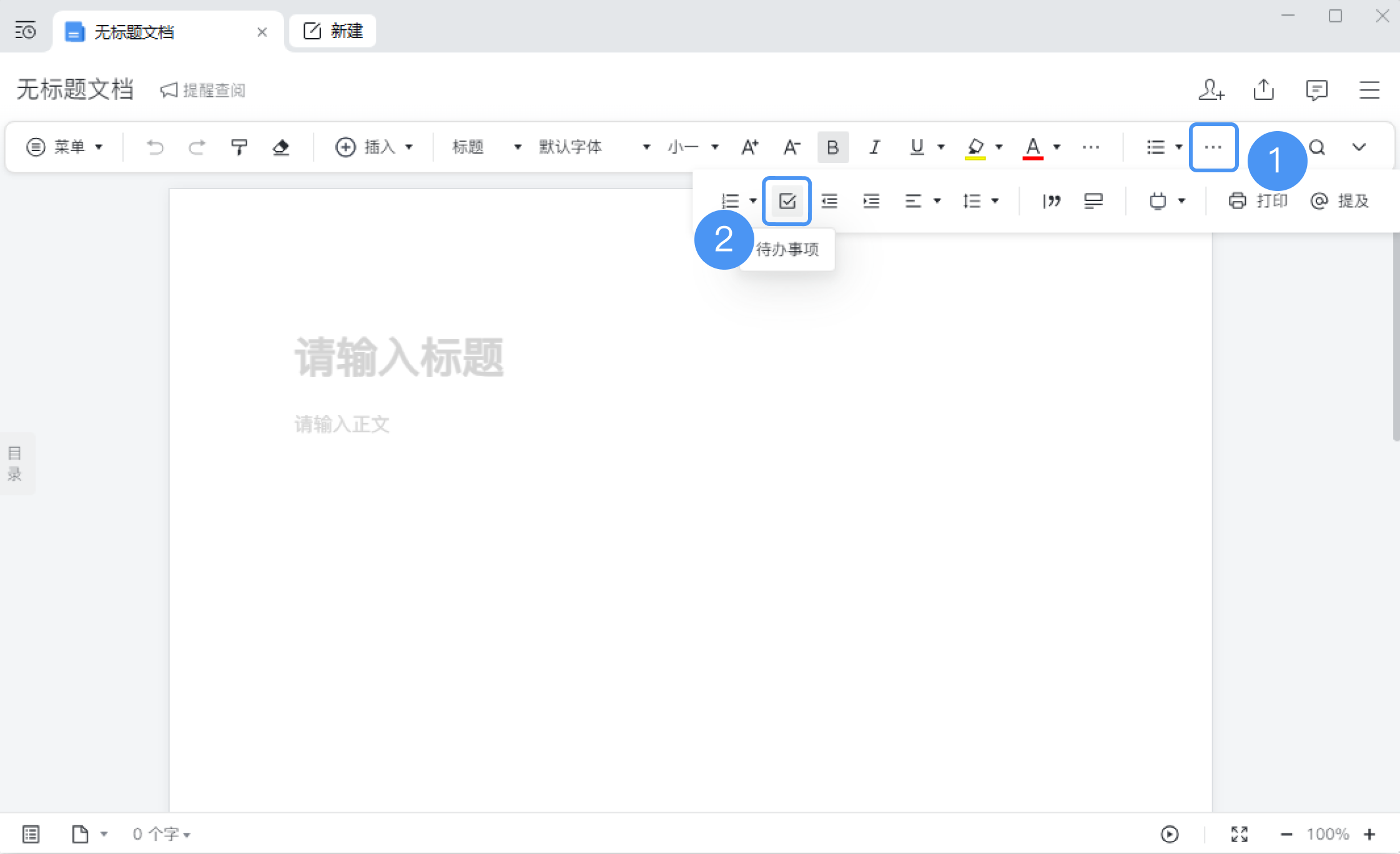Click the decrease indent icon

pos(829,201)
